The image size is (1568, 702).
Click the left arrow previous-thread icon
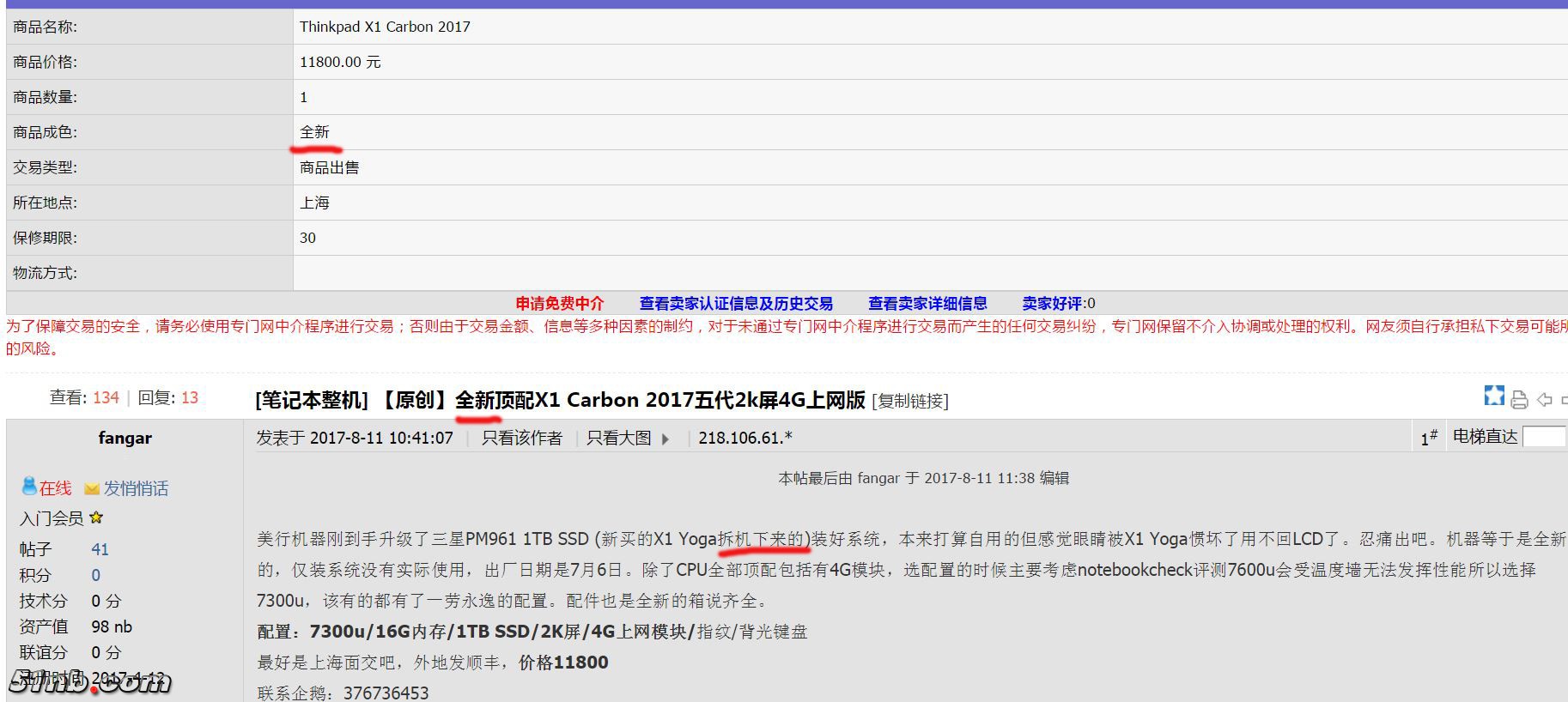coord(1544,400)
